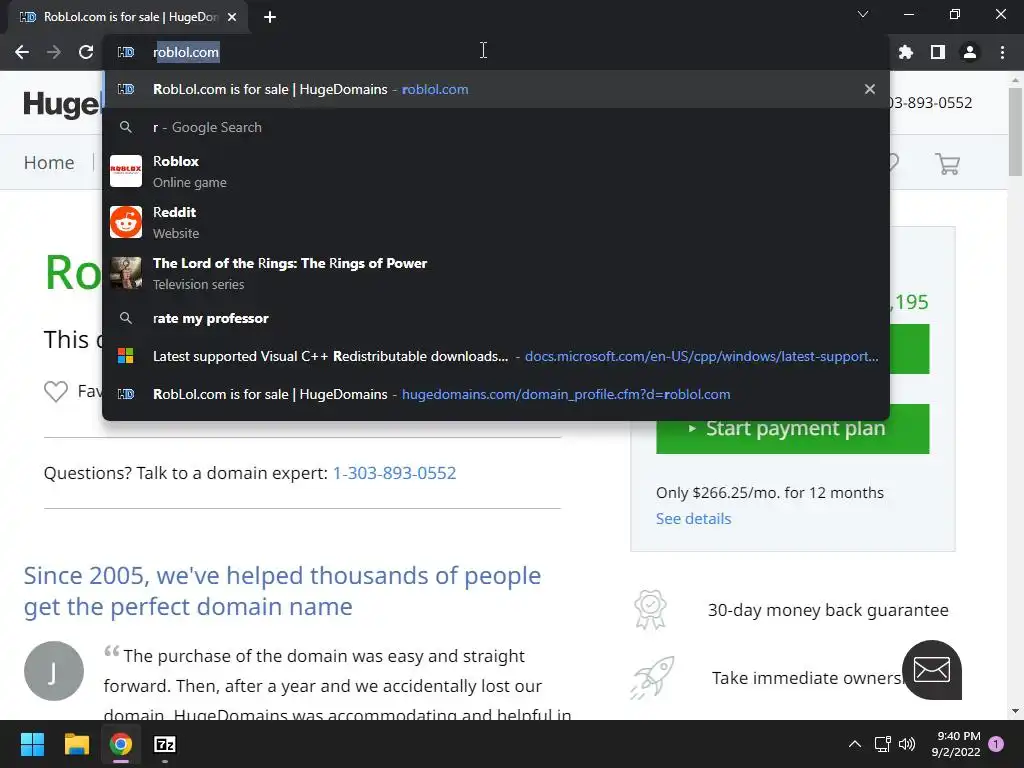Close the RobLol.com tab

(x=232, y=17)
